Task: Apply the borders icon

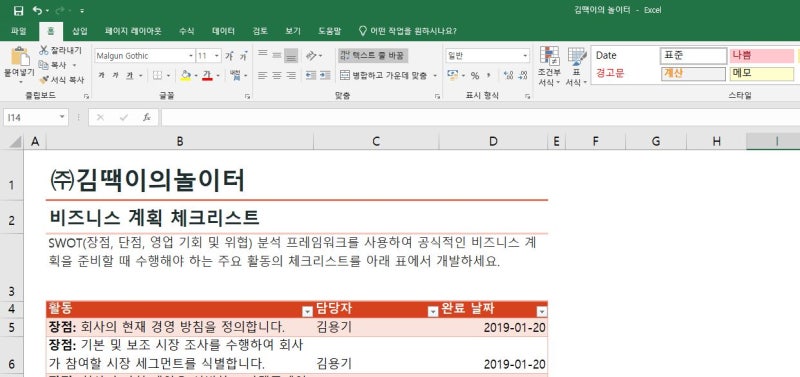Action: (x=157, y=76)
